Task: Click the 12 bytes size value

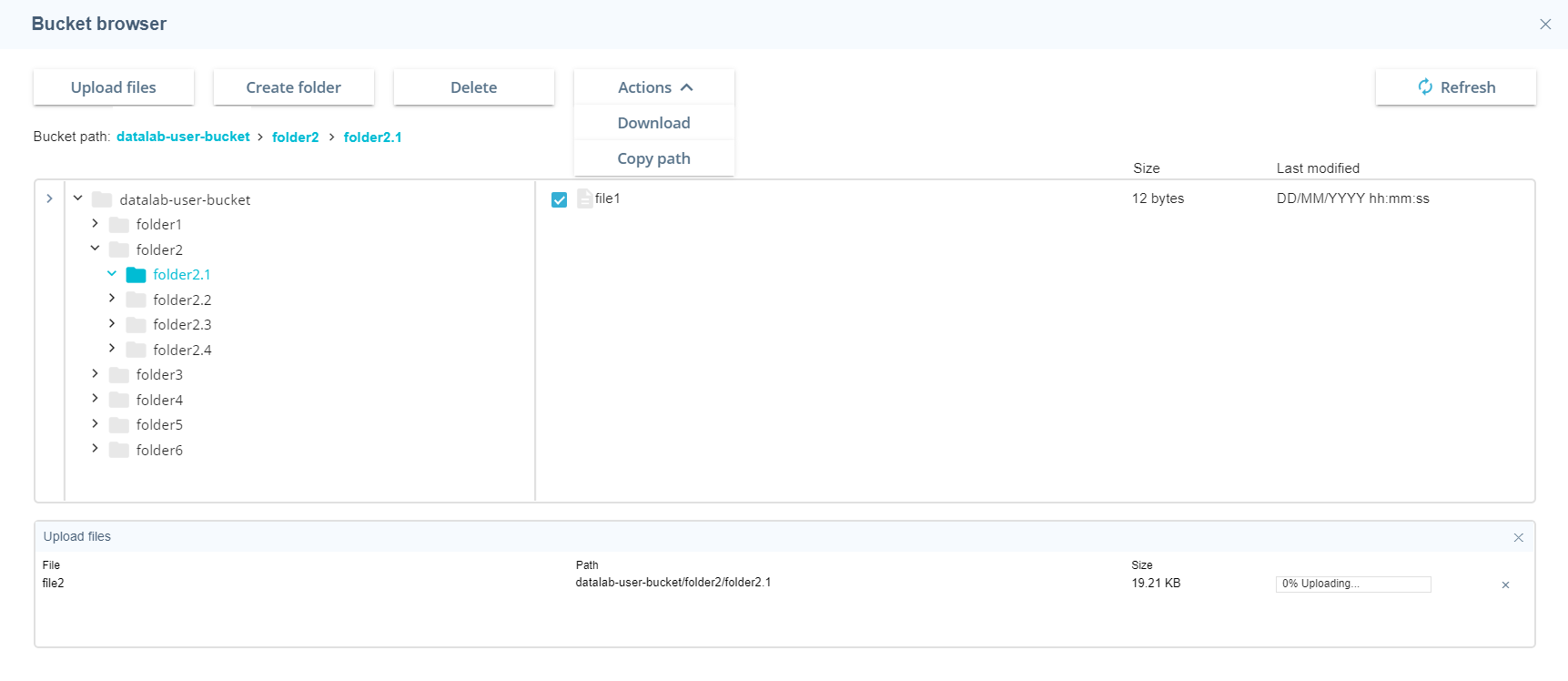Action: click(x=1158, y=198)
